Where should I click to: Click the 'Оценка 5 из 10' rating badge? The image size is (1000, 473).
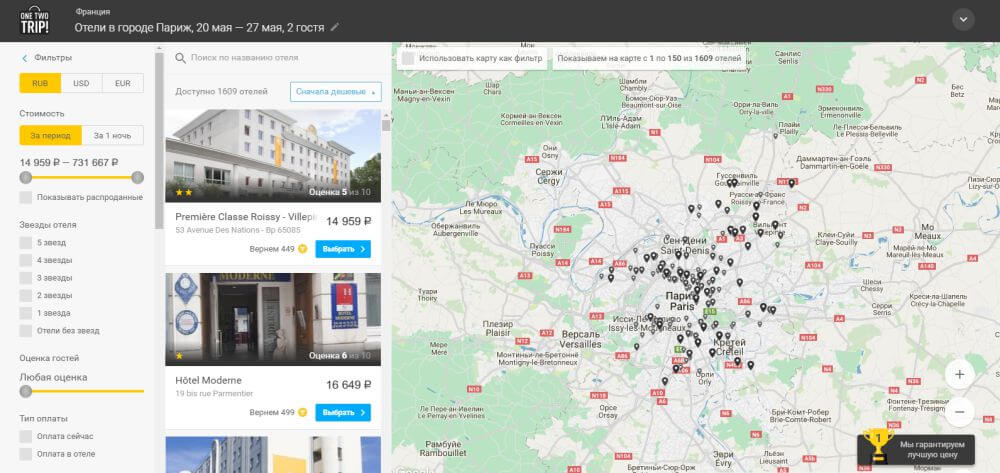(x=339, y=192)
